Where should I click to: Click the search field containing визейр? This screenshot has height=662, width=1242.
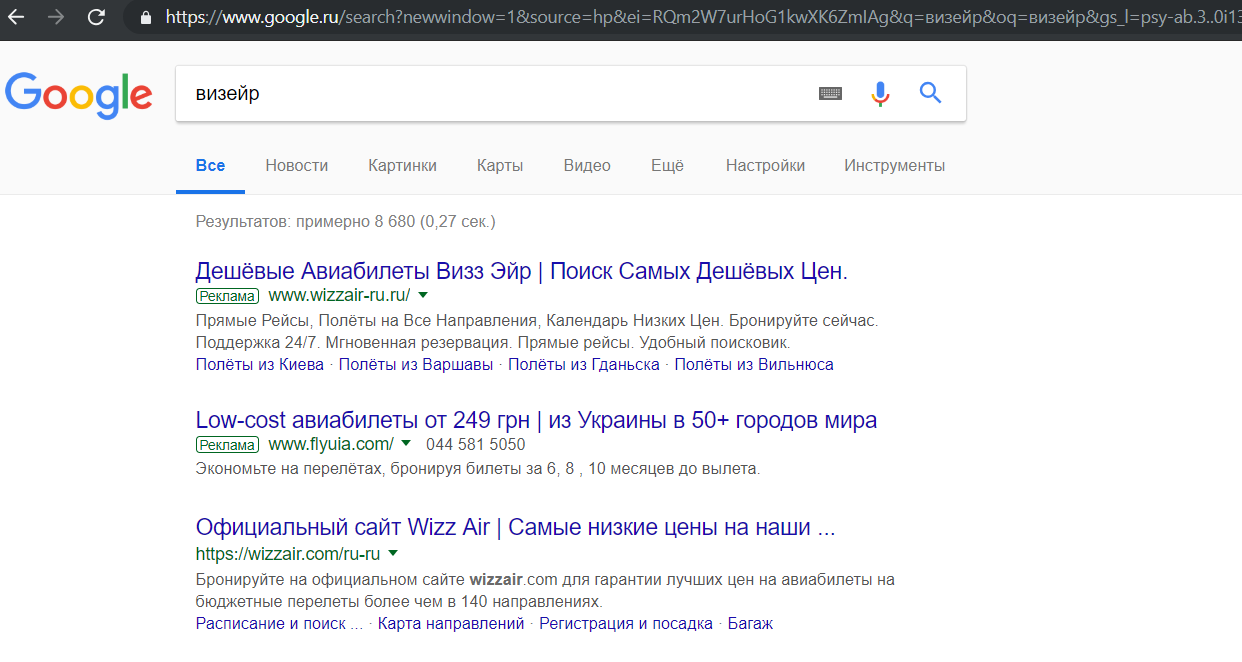click(x=490, y=94)
